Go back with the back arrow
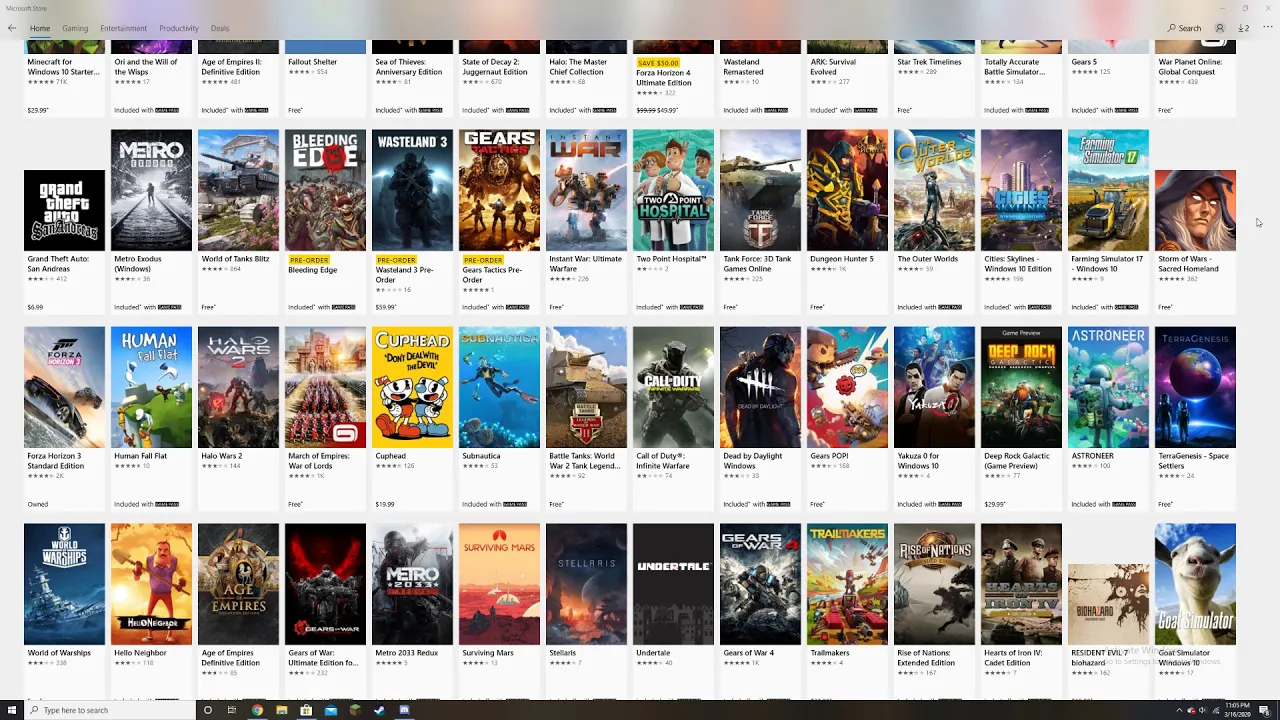The image size is (1280, 720). point(12,28)
